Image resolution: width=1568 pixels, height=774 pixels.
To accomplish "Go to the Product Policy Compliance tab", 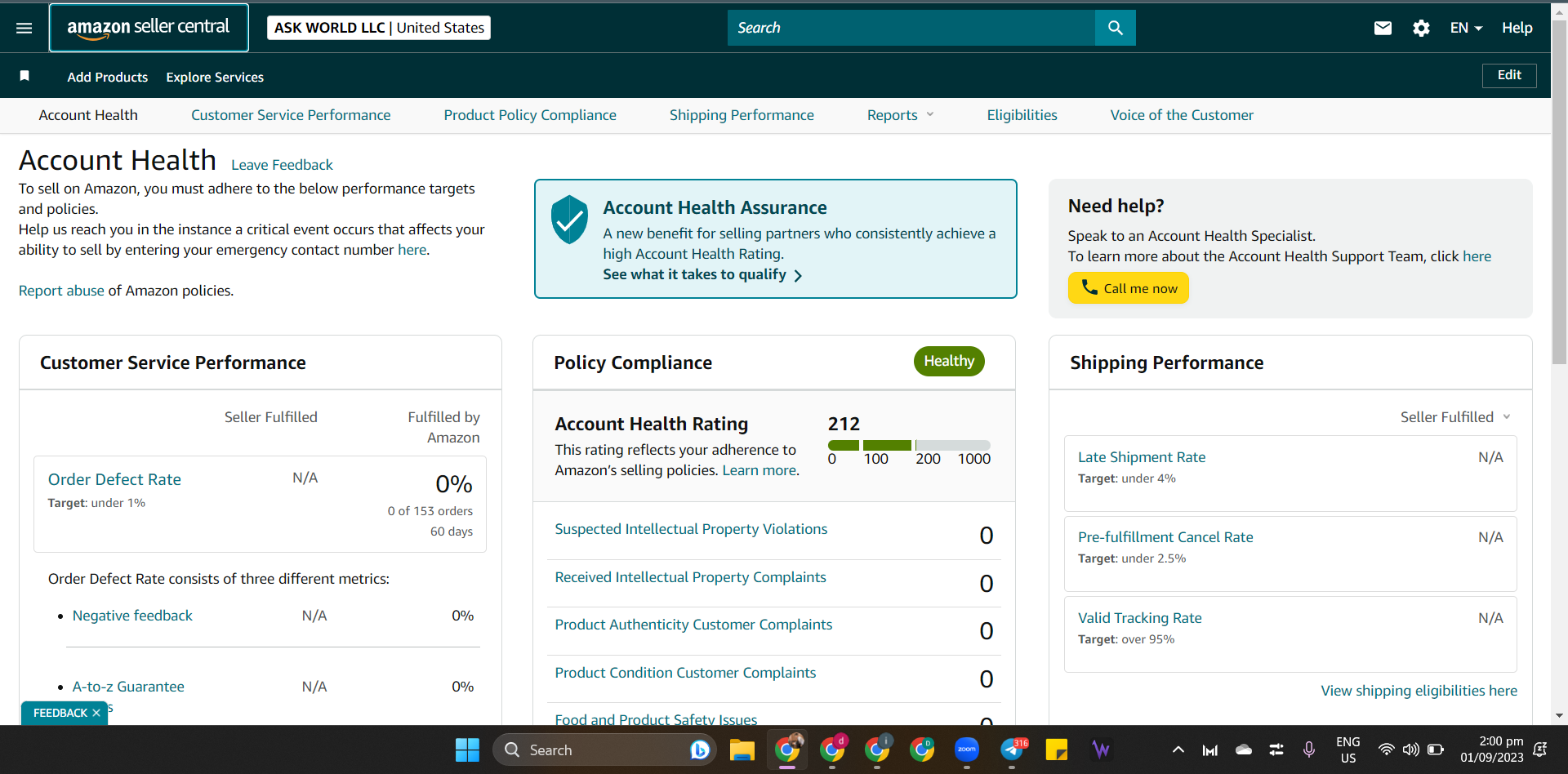I will point(530,115).
